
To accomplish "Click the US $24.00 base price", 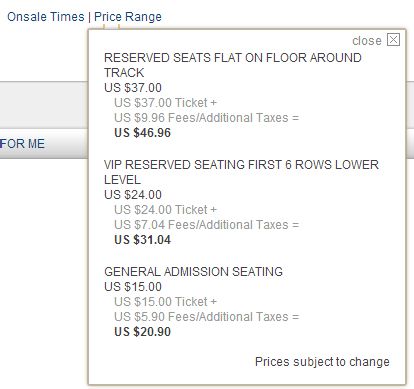I will click(x=133, y=195).
